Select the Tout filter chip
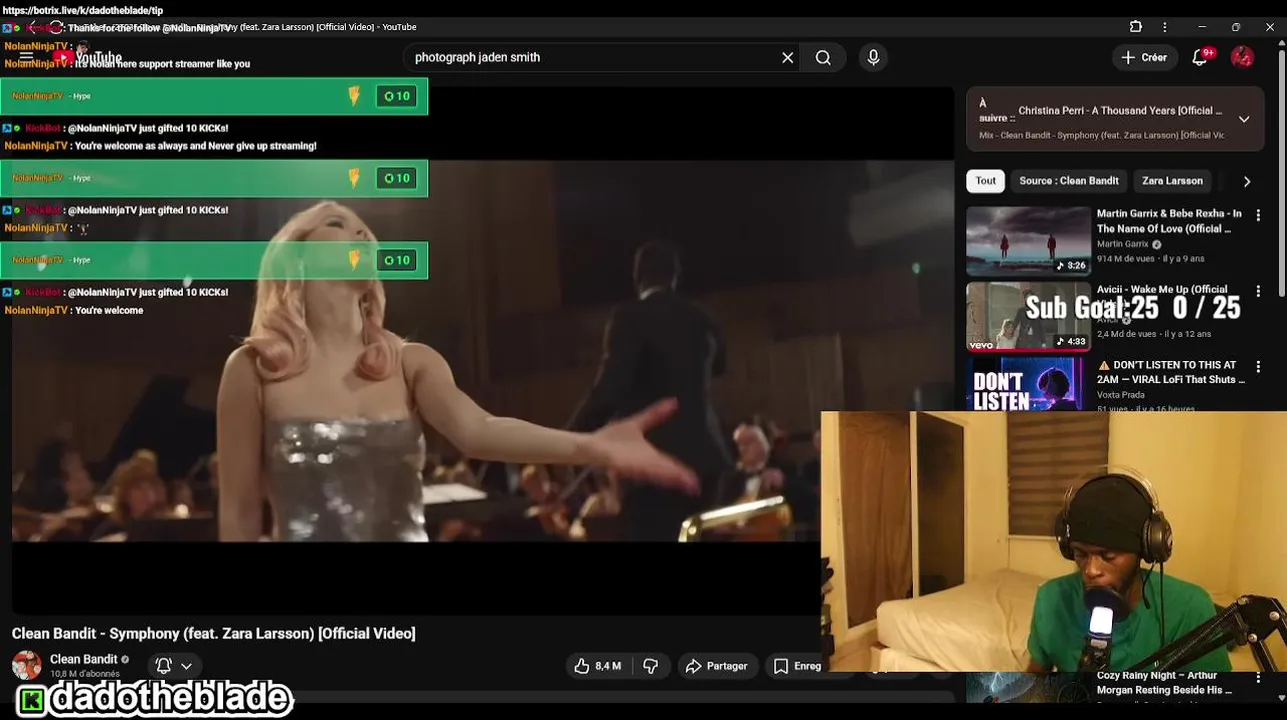 coord(986,181)
